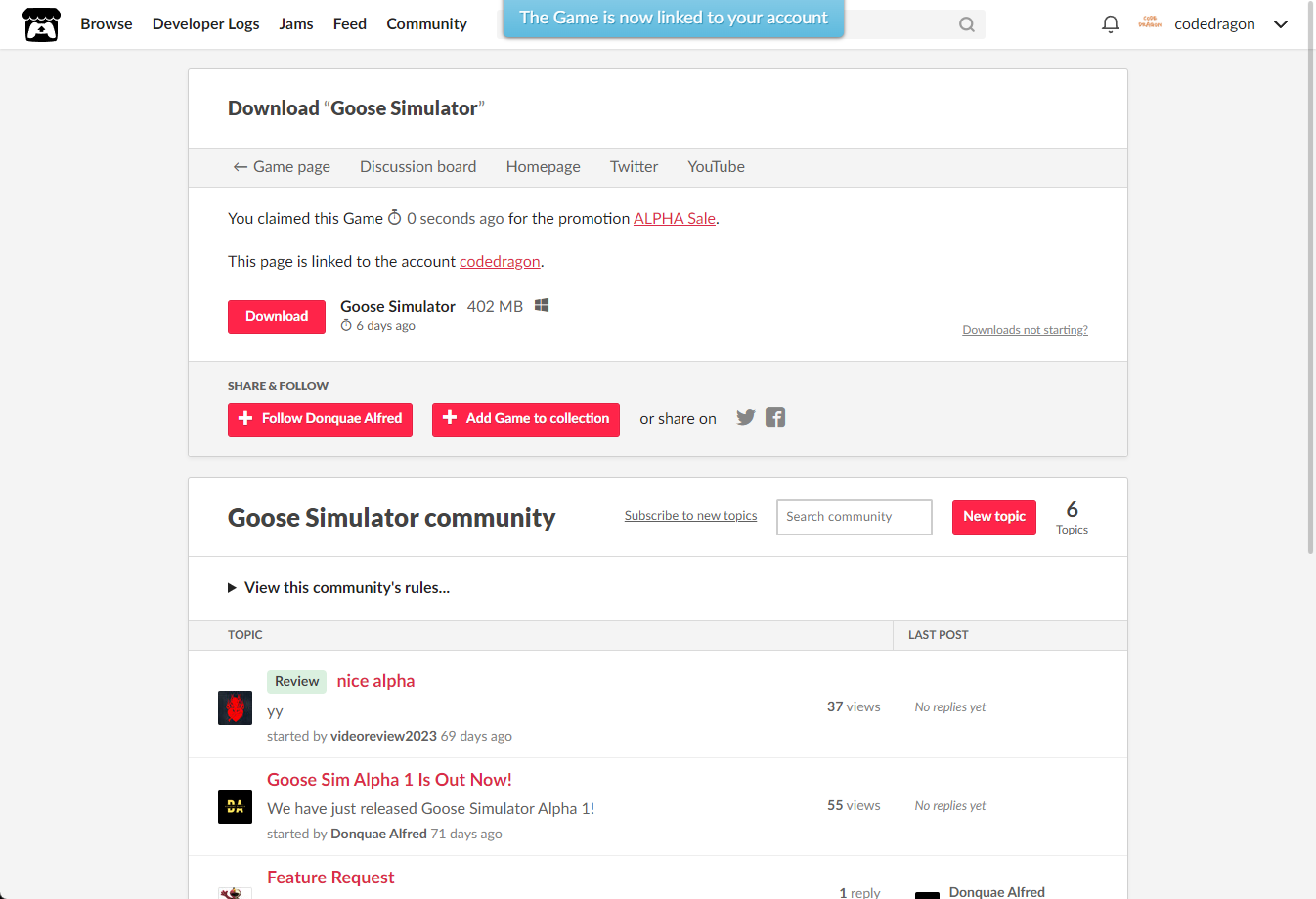Viewport: 1316px width, 899px height.
Task: Click the TOPIC column header
Action: [x=245, y=635]
